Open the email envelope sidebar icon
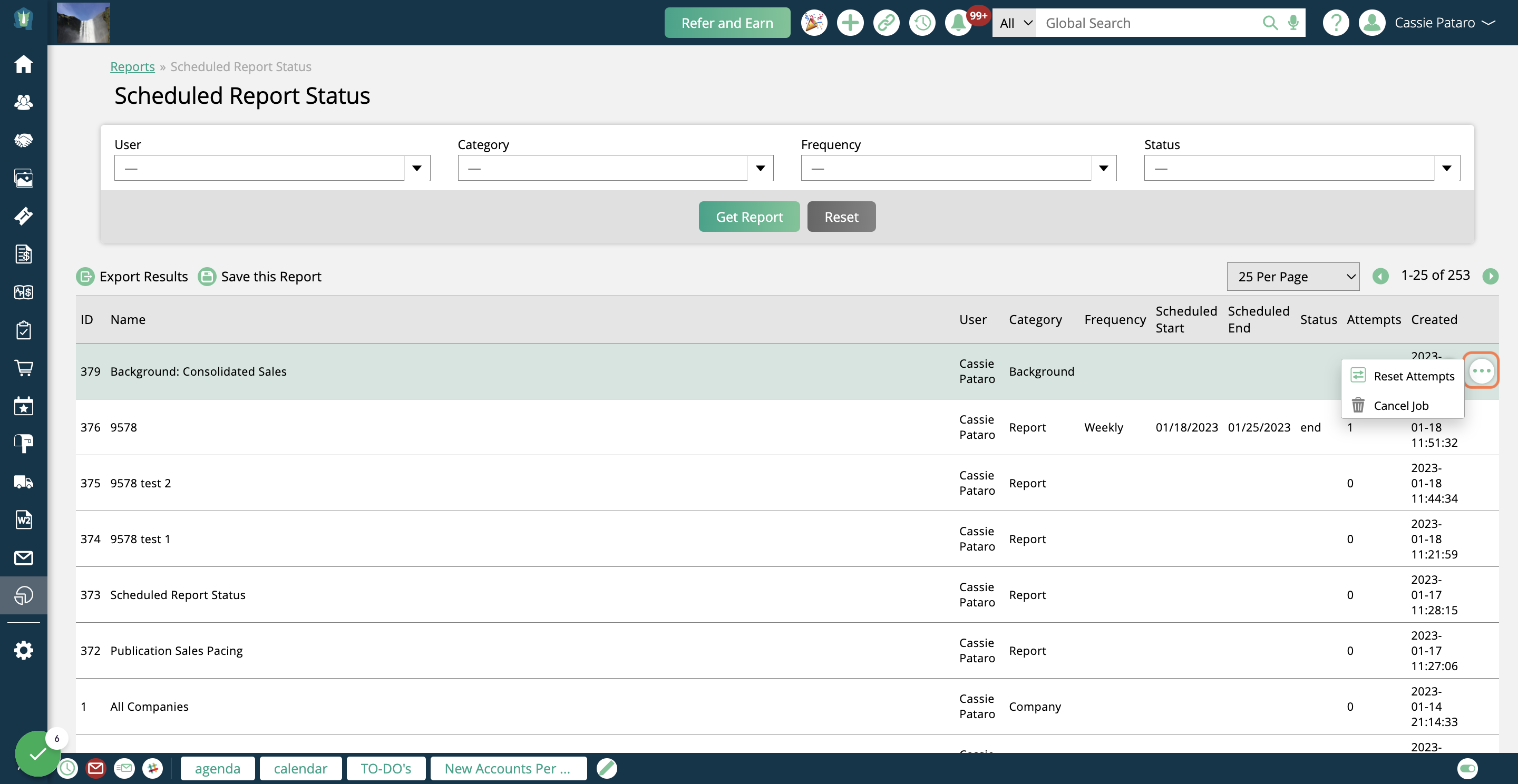1518x784 pixels. 24,557
